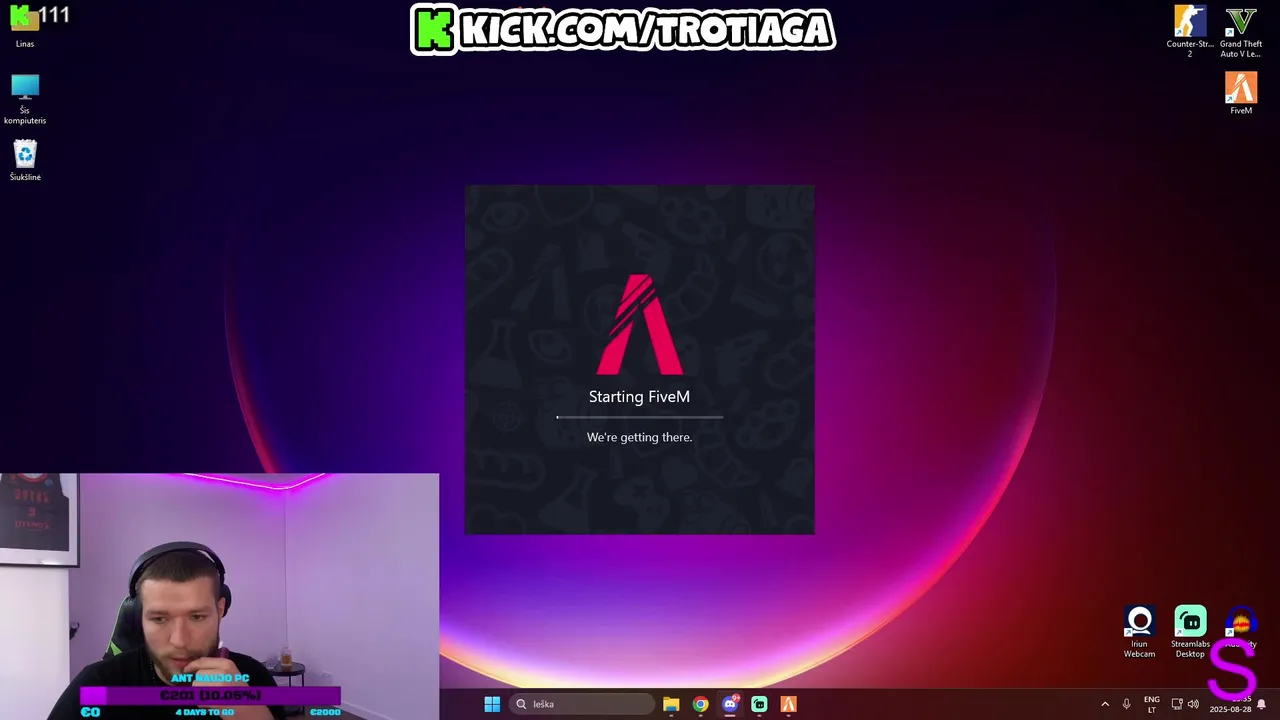The height and width of the screenshot is (720, 1280).
Task: Select the Linas folder on desktop
Action: [25, 27]
